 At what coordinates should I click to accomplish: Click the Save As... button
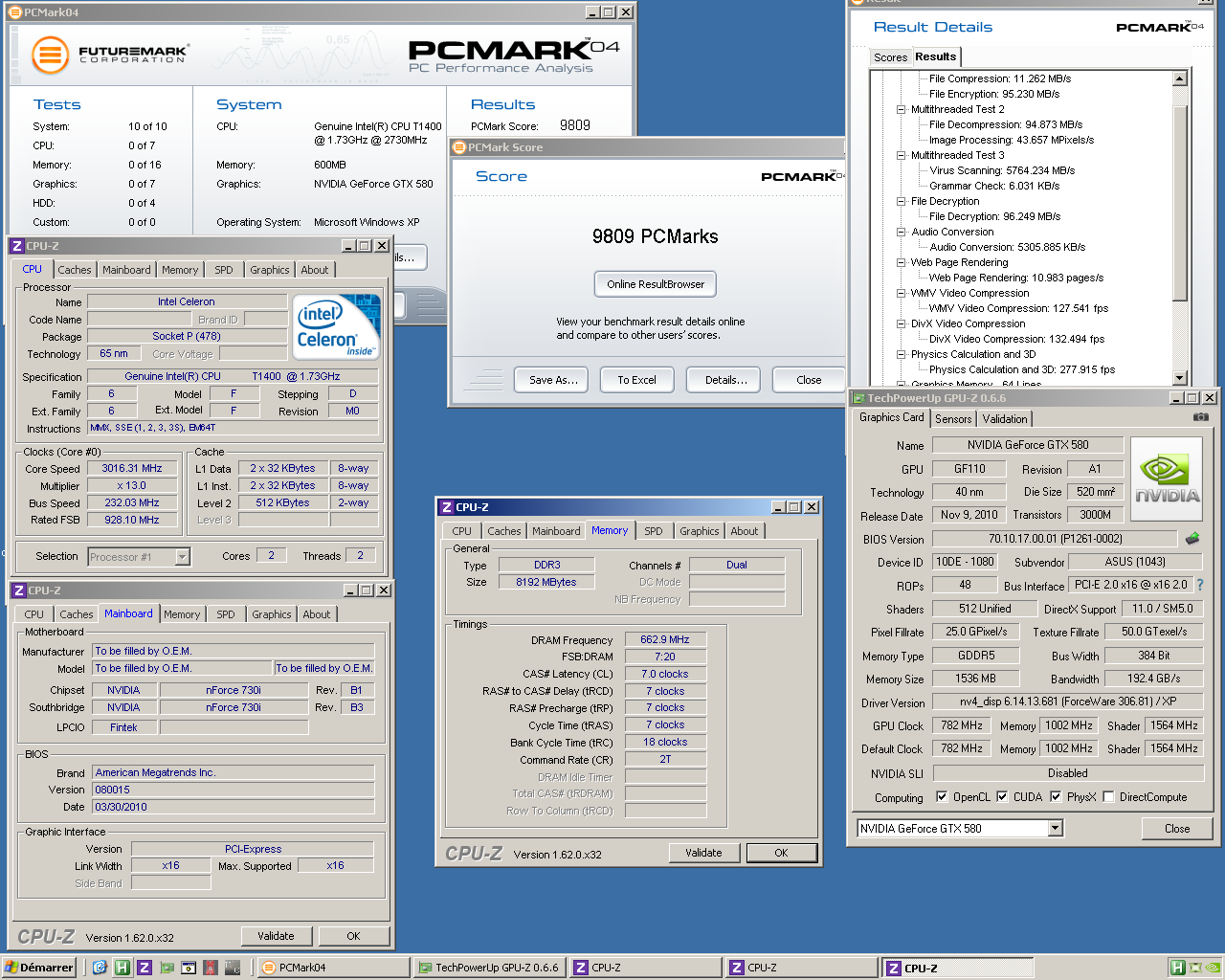pyautogui.click(x=553, y=380)
